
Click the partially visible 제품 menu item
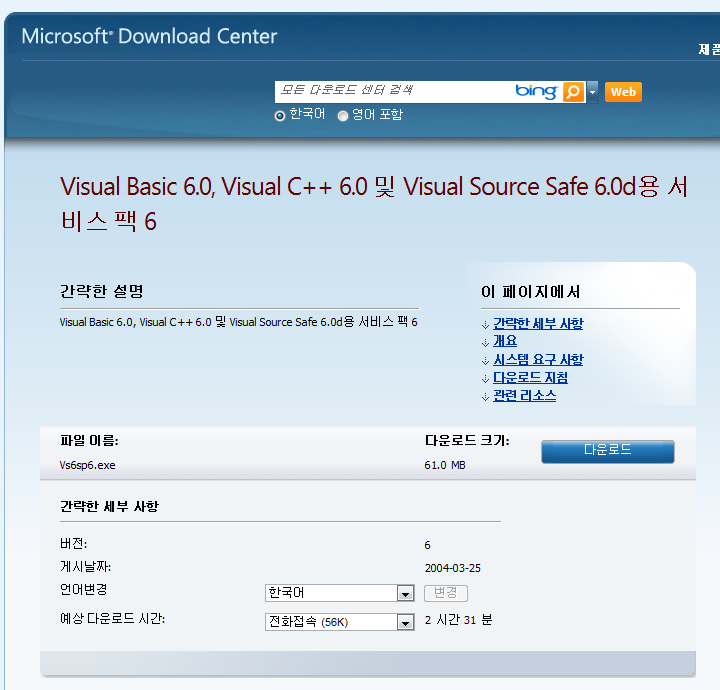point(709,49)
